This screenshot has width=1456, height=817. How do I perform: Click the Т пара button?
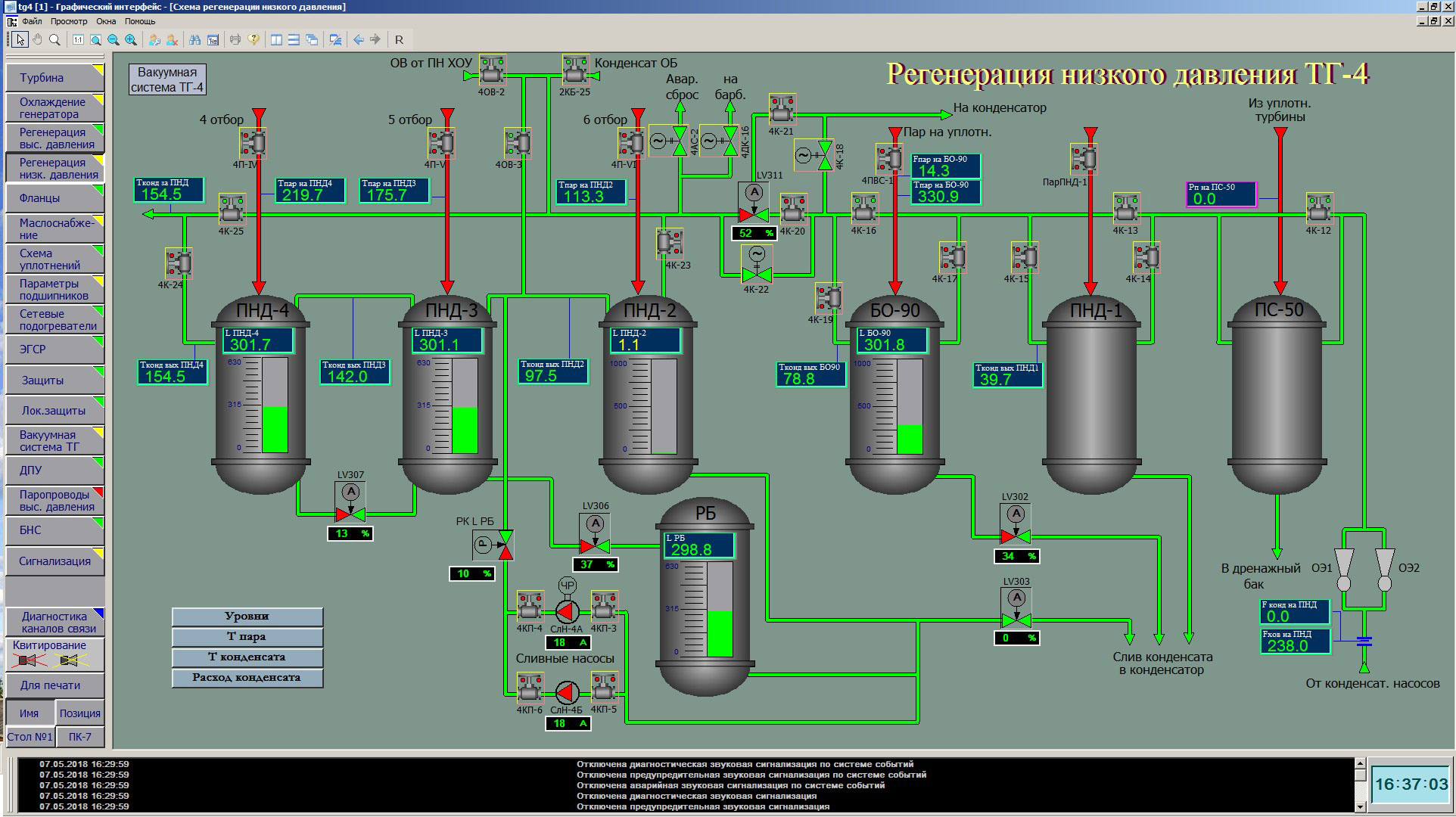(247, 637)
